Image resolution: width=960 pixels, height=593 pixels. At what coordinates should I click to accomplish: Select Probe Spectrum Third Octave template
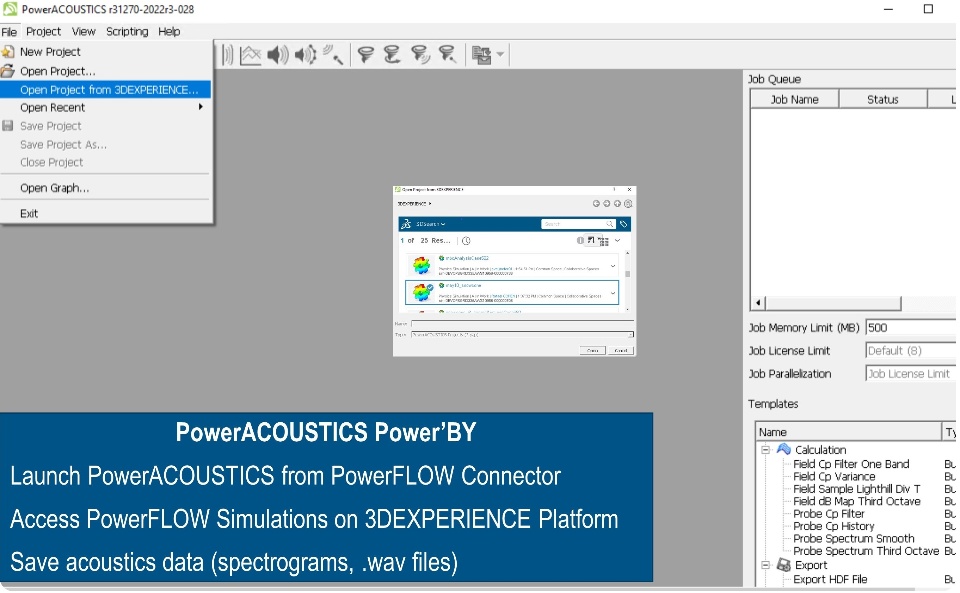tap(866, 551)
